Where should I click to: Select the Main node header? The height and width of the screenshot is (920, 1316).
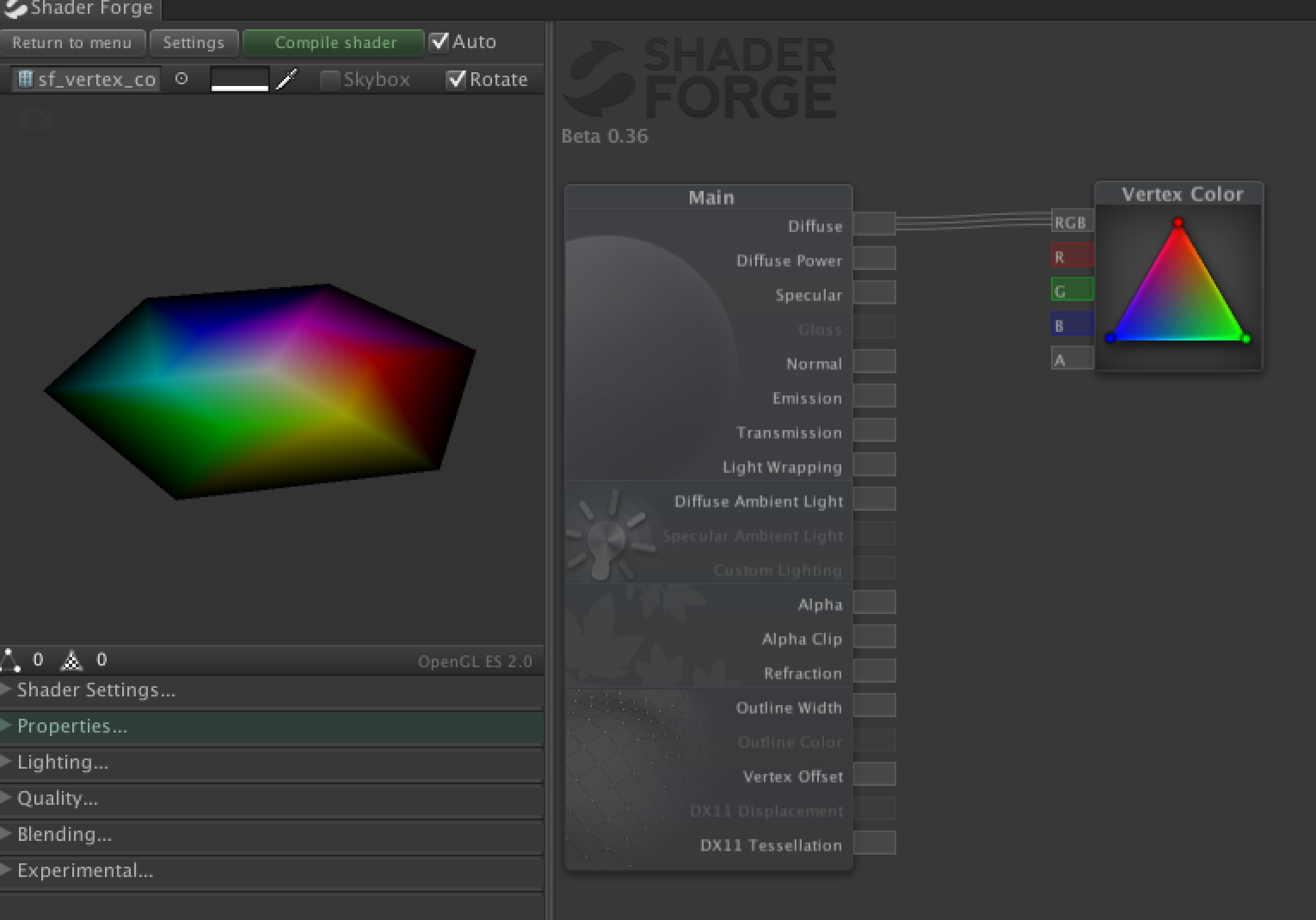tap(709, 197)
